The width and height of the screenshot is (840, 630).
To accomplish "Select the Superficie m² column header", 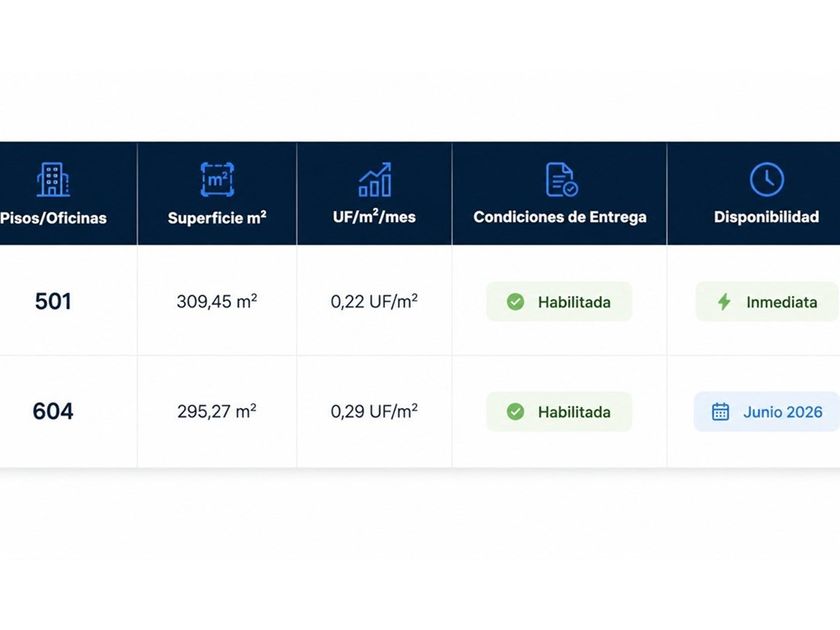I will [x=217, y=218].
